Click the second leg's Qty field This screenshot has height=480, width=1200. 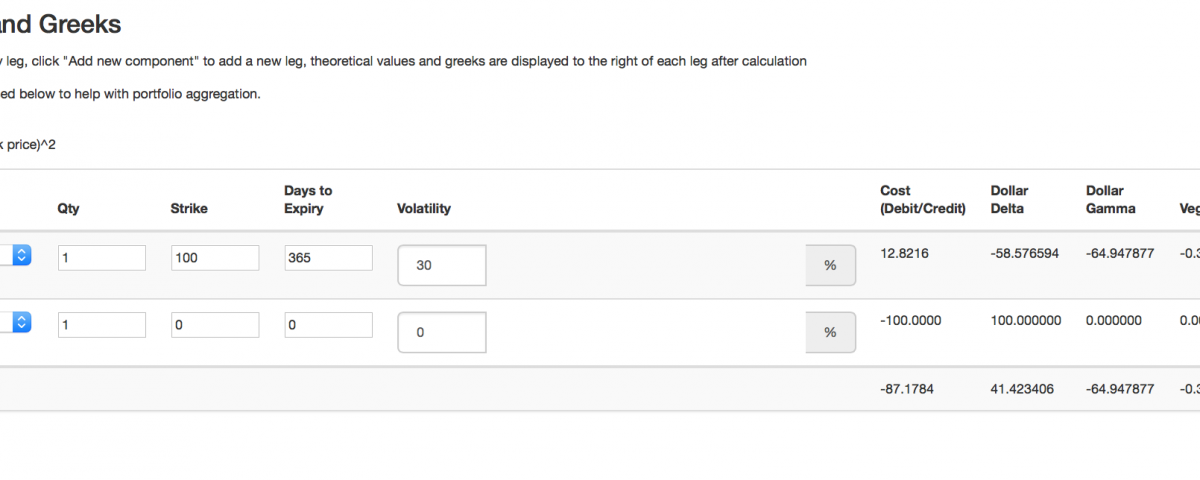[102, 325]
